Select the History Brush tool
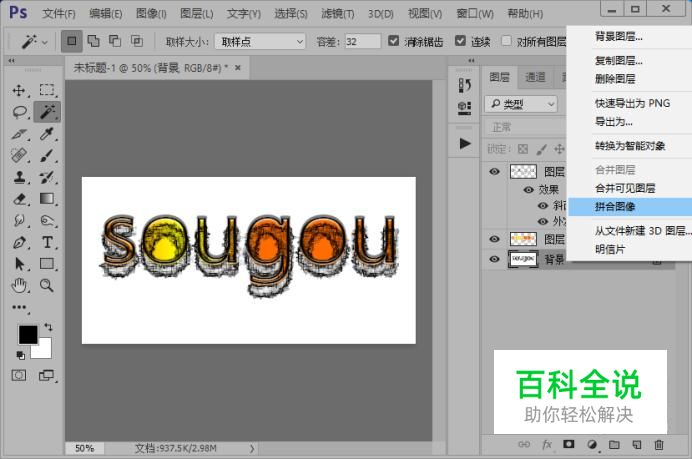Viewport: 692px width, 459px height. [47, 177]
